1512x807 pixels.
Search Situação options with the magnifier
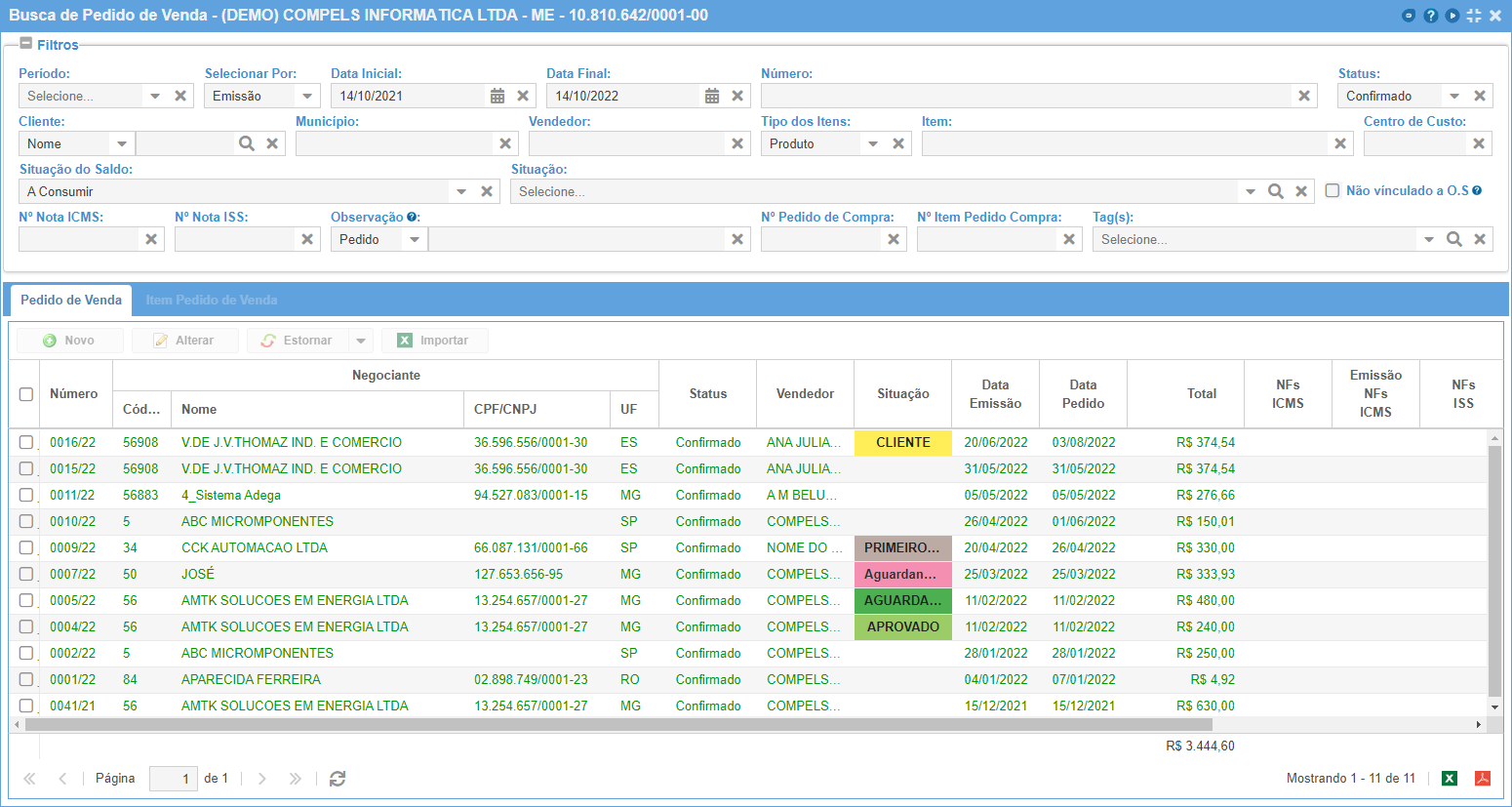point(1275,191)
